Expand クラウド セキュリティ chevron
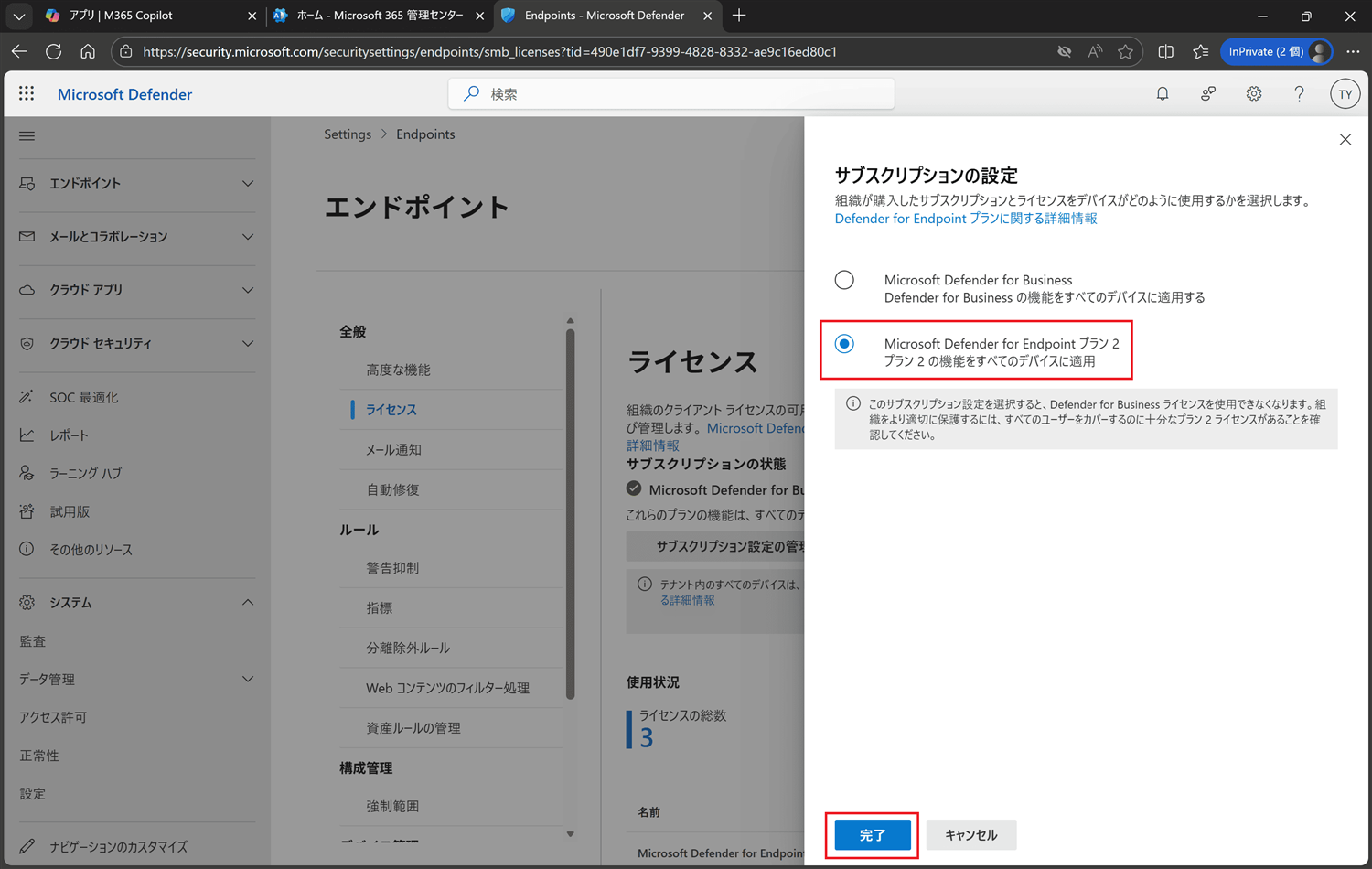Image resolution: width=1372 pixels, height=869 pixels. tap(248, 344)
